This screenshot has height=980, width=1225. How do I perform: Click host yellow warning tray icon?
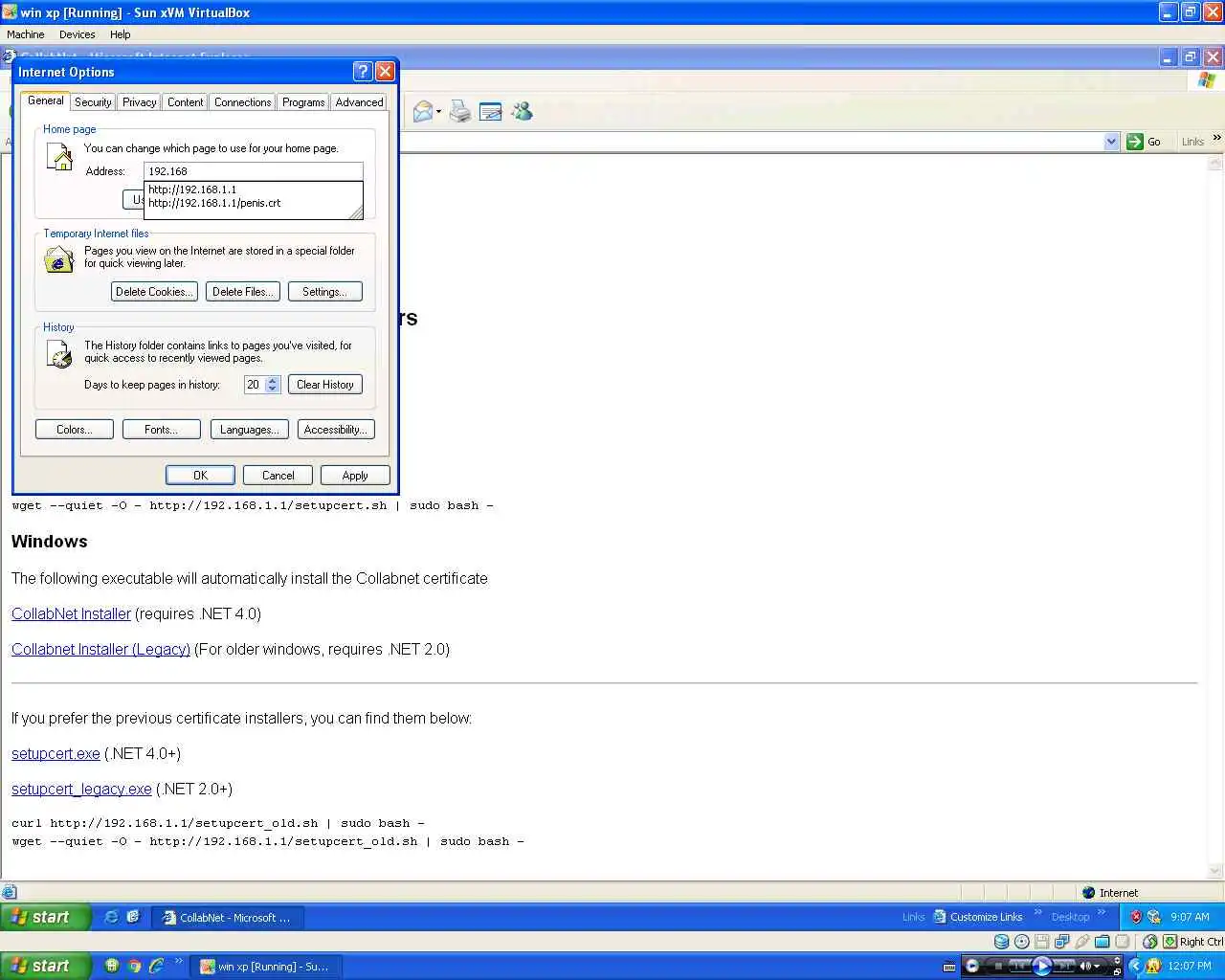tap(1153, 966)
